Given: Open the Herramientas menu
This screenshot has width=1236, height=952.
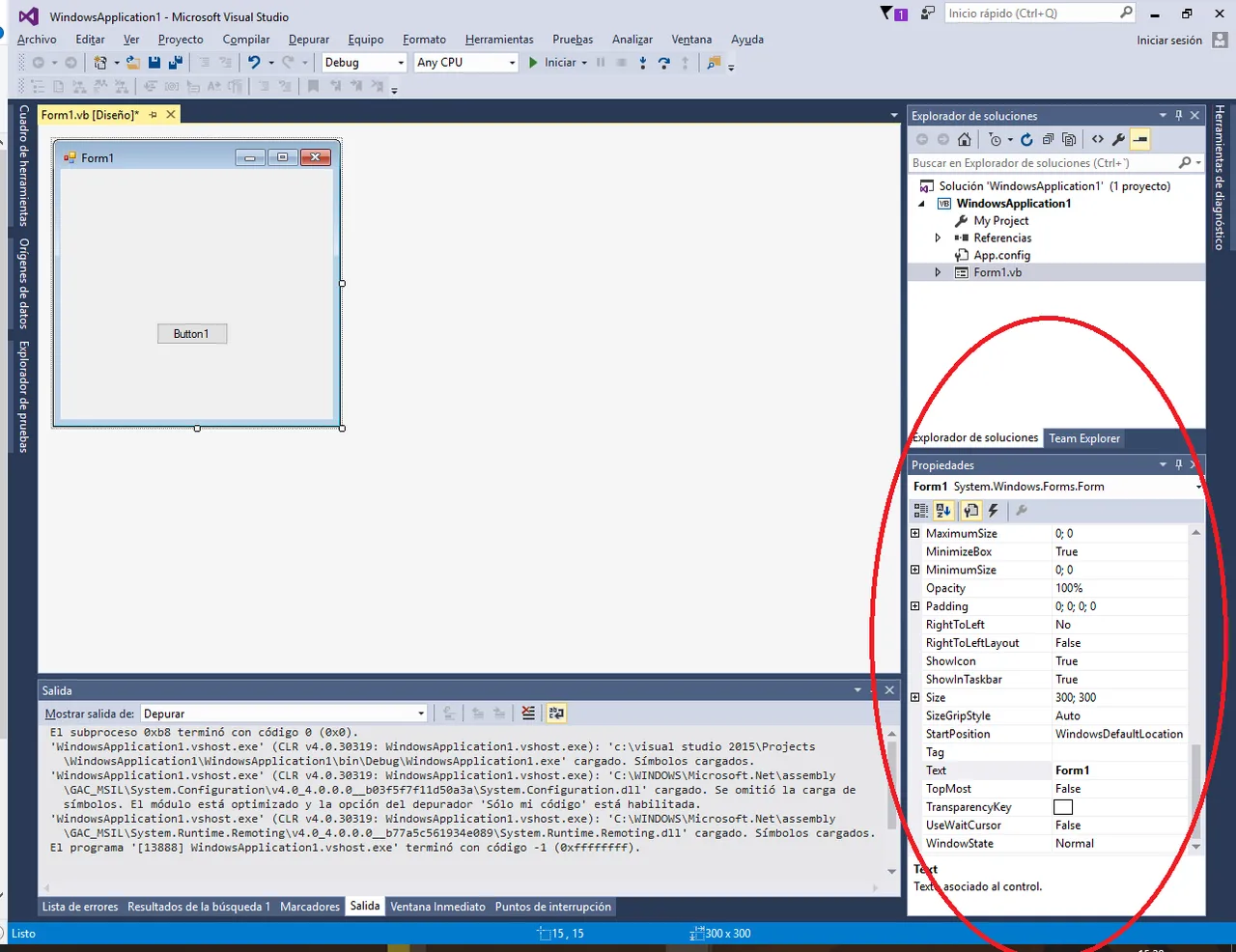Looking at the screenshot, I should click(499, 40).
